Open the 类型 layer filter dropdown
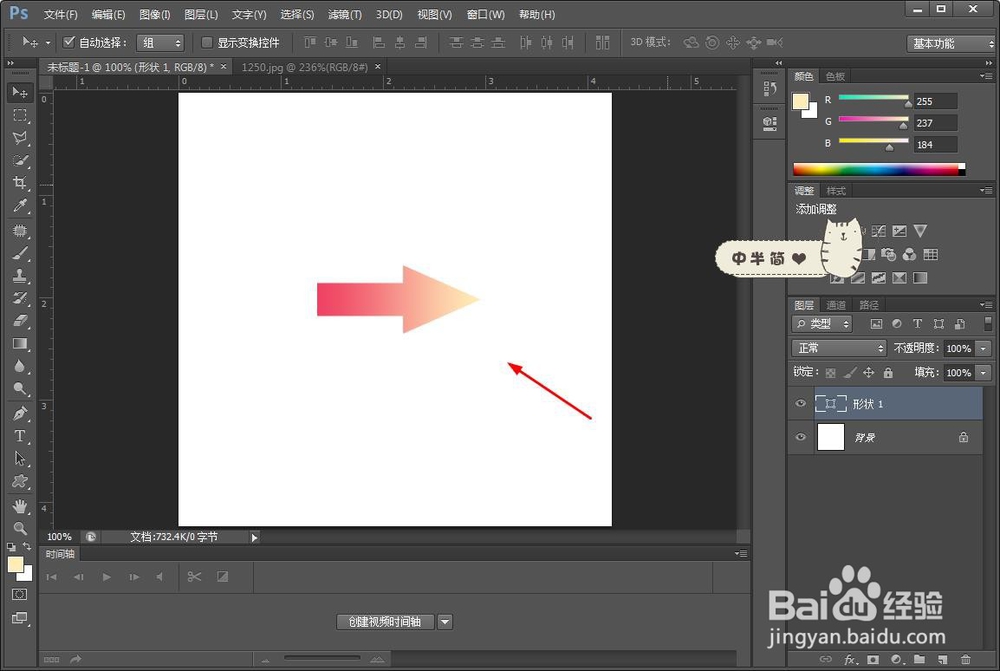 823,324
